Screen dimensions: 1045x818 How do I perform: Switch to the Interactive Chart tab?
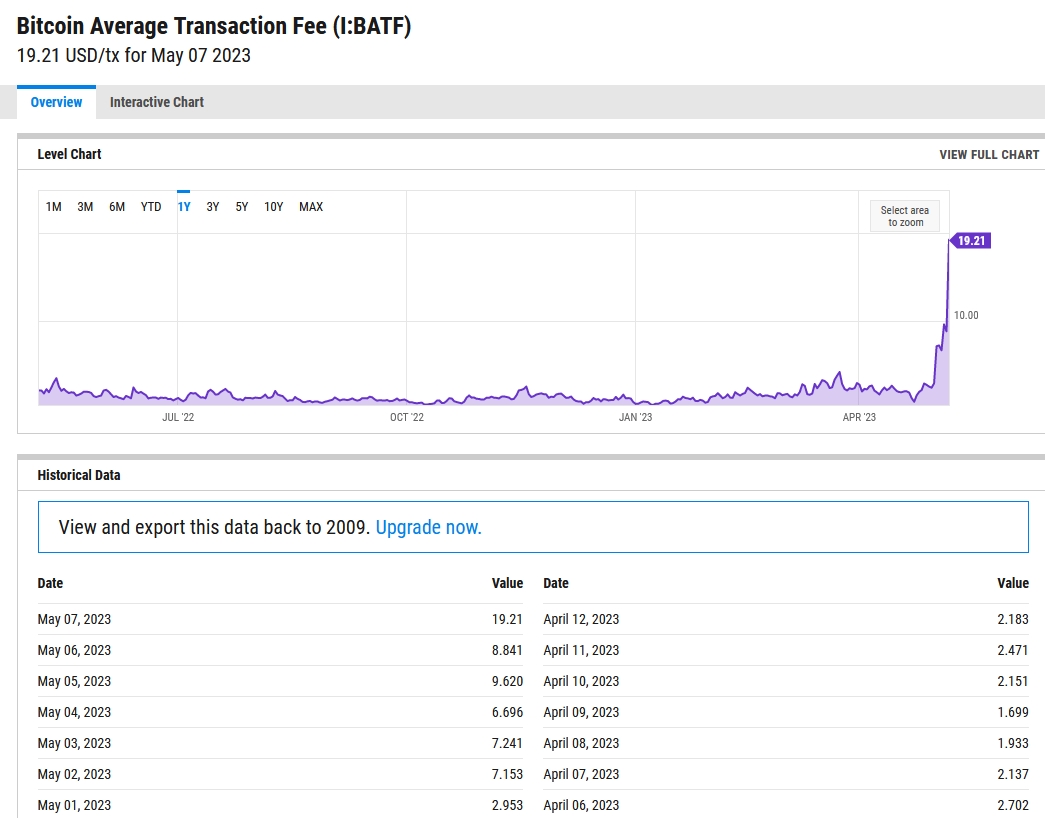(x=156, y=102)
